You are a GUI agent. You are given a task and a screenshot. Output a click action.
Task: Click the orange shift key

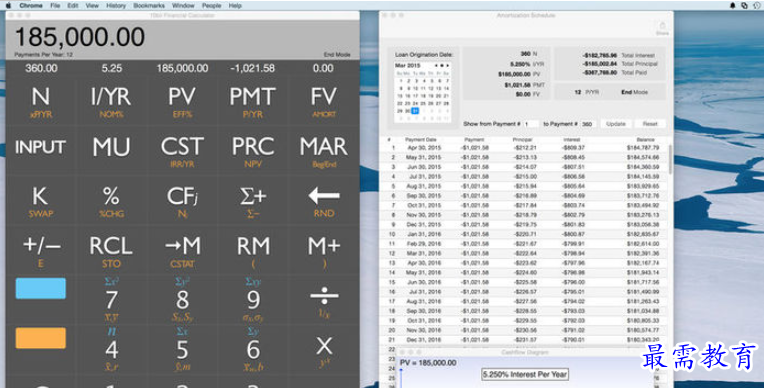(x=41, y=338)
